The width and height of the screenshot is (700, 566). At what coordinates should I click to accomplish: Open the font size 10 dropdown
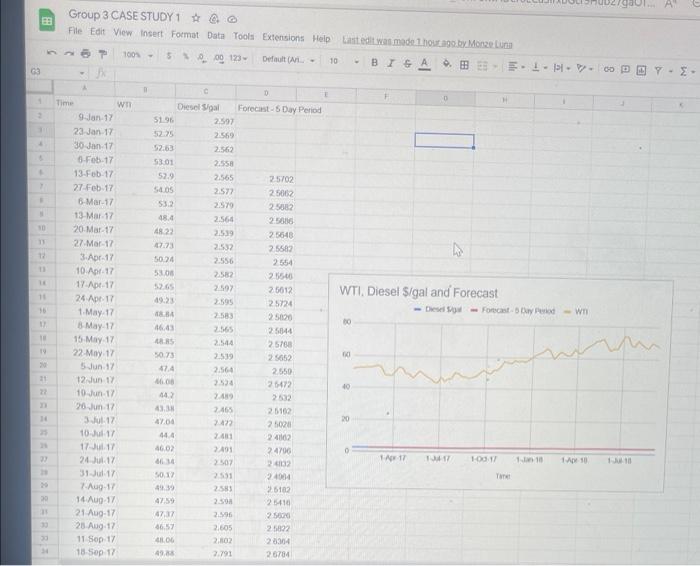344,61
